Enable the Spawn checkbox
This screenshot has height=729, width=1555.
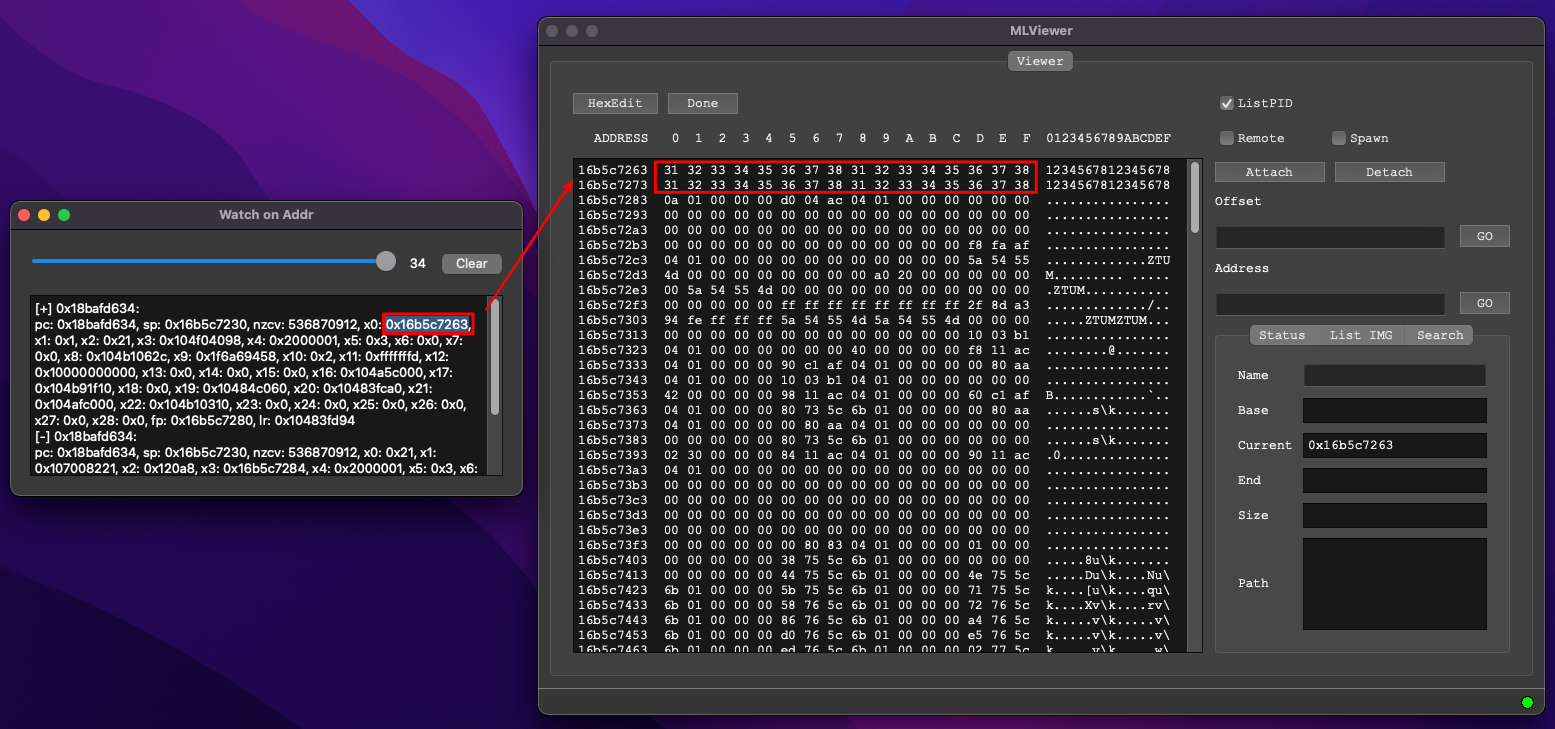pos(1338,138)
